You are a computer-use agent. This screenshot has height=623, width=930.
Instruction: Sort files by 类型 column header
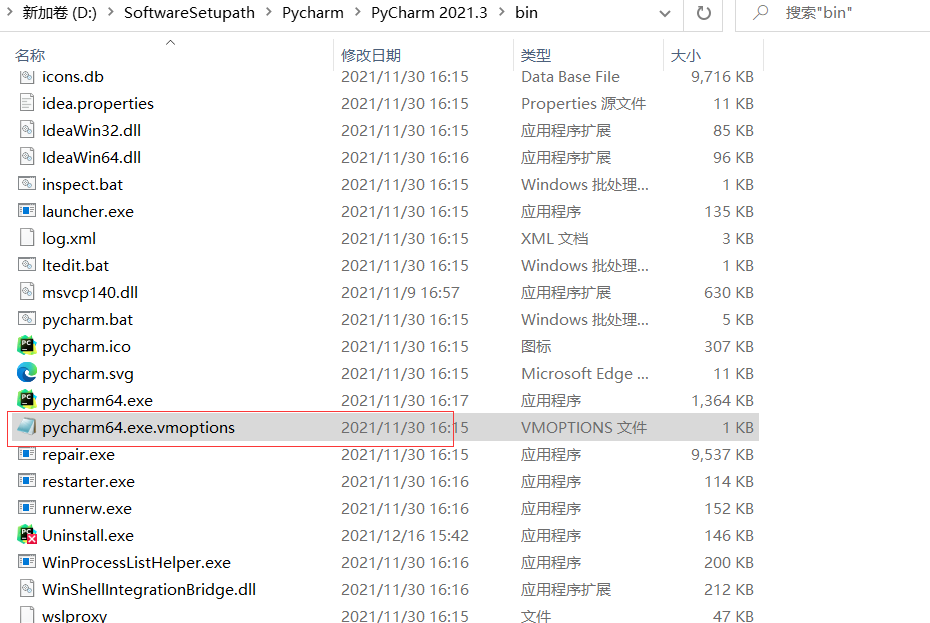[x=536, y=55]
